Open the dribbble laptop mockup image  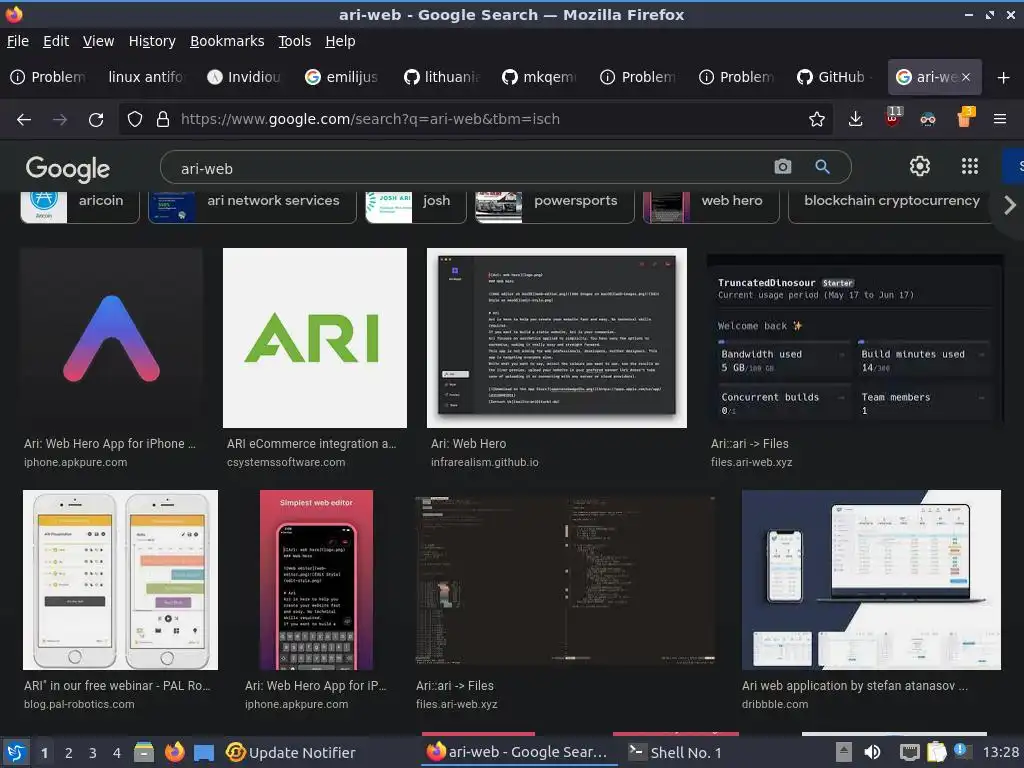pos(871,580)
